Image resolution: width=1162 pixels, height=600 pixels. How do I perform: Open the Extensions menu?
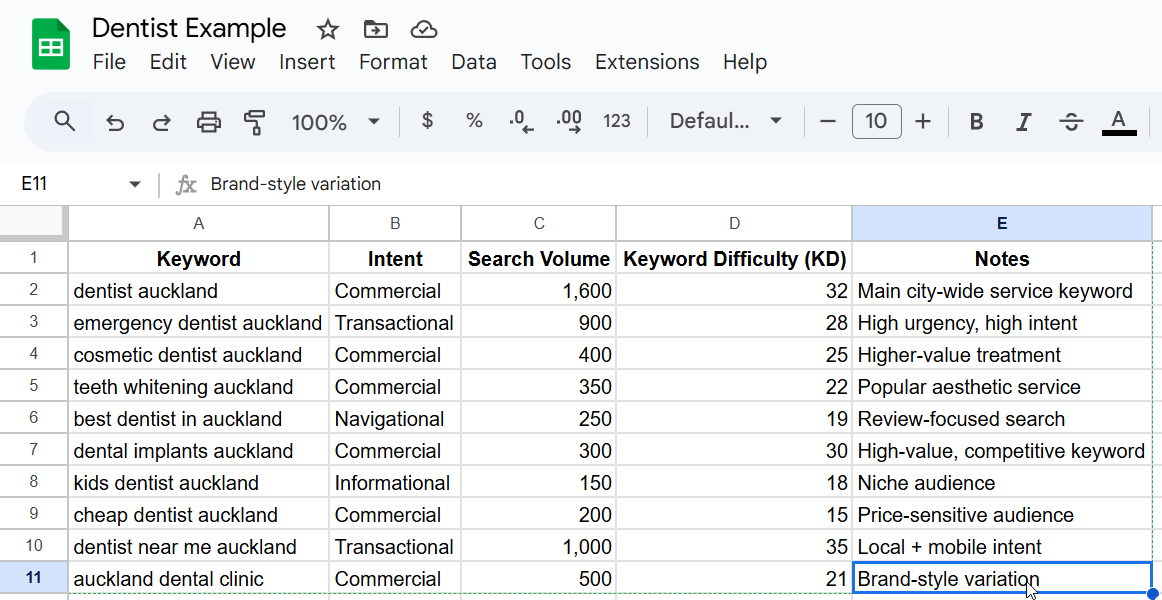(x=647, y=62)
